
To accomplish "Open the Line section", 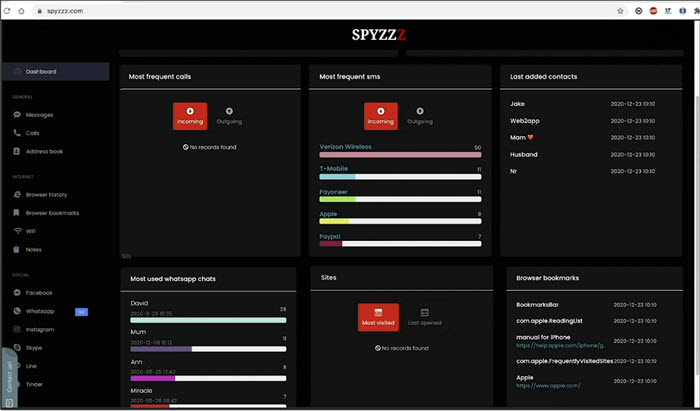I will point(31,366).
